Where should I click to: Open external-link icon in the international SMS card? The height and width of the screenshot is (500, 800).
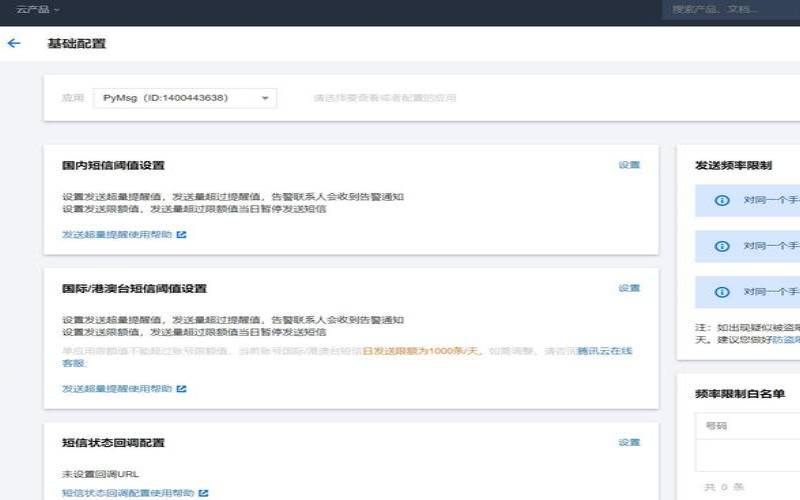tap(182, 389)
